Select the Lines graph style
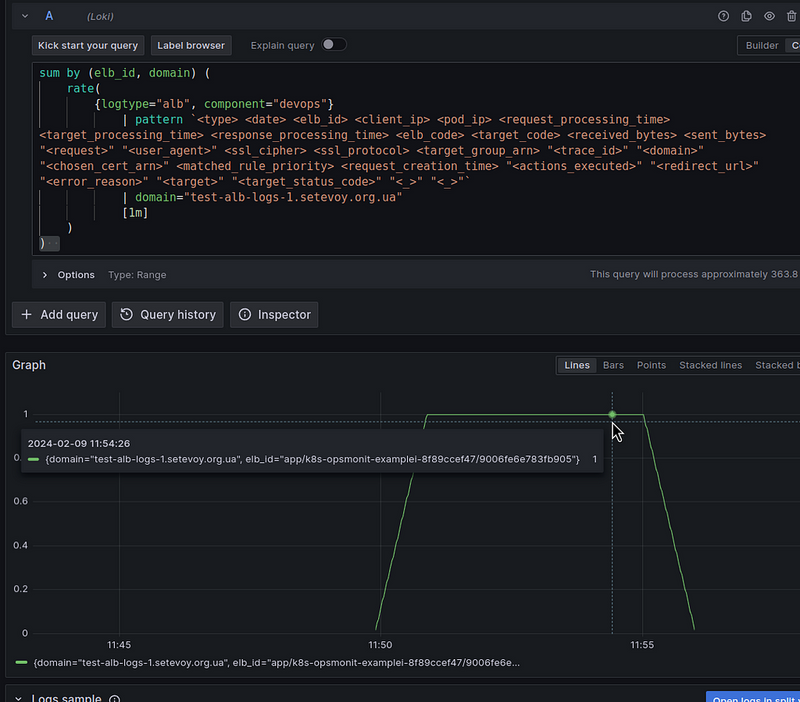The image size is (800, 702). pos(577,365)
